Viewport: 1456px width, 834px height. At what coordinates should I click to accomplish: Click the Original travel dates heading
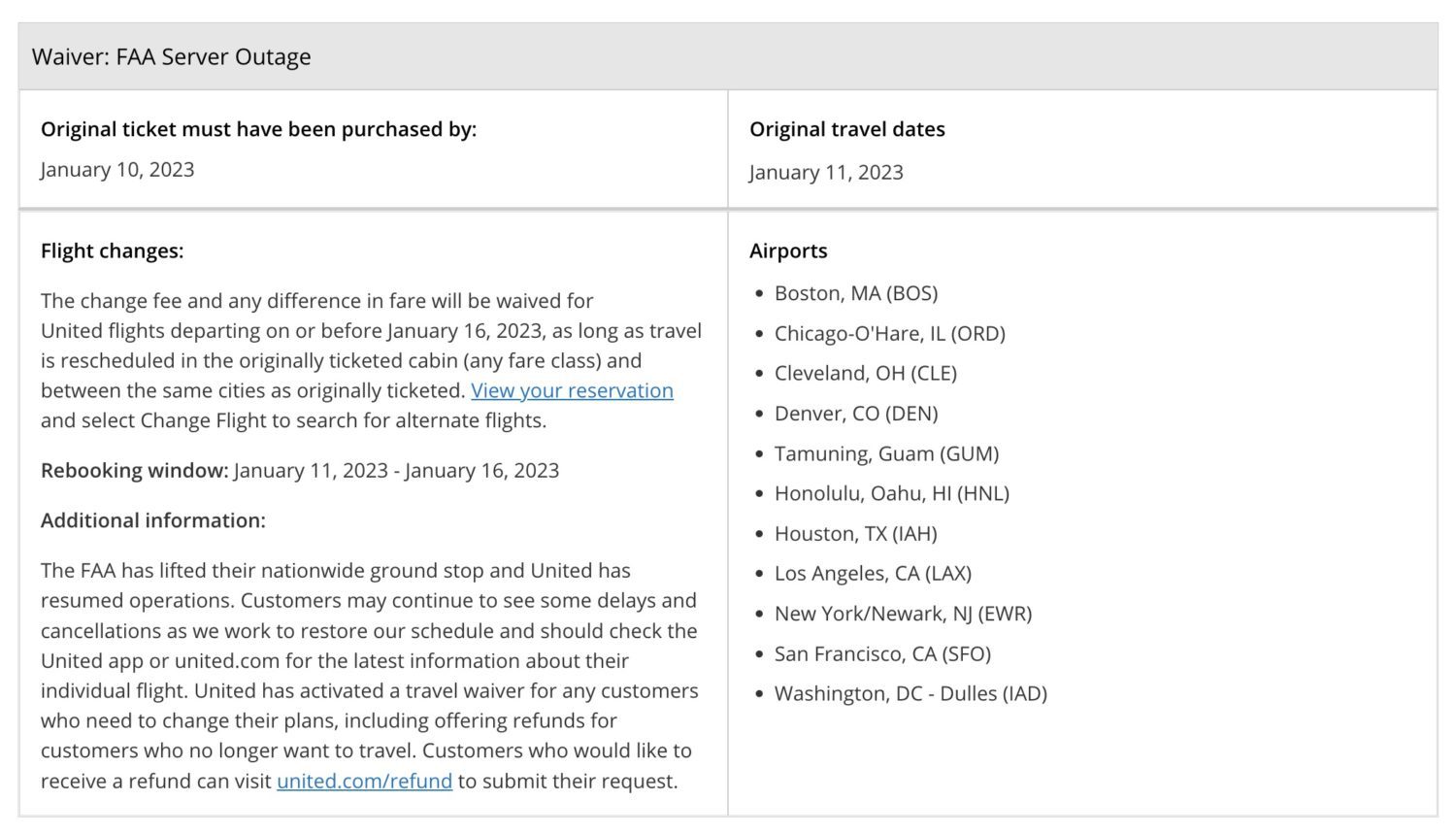(x=847, y=129)
